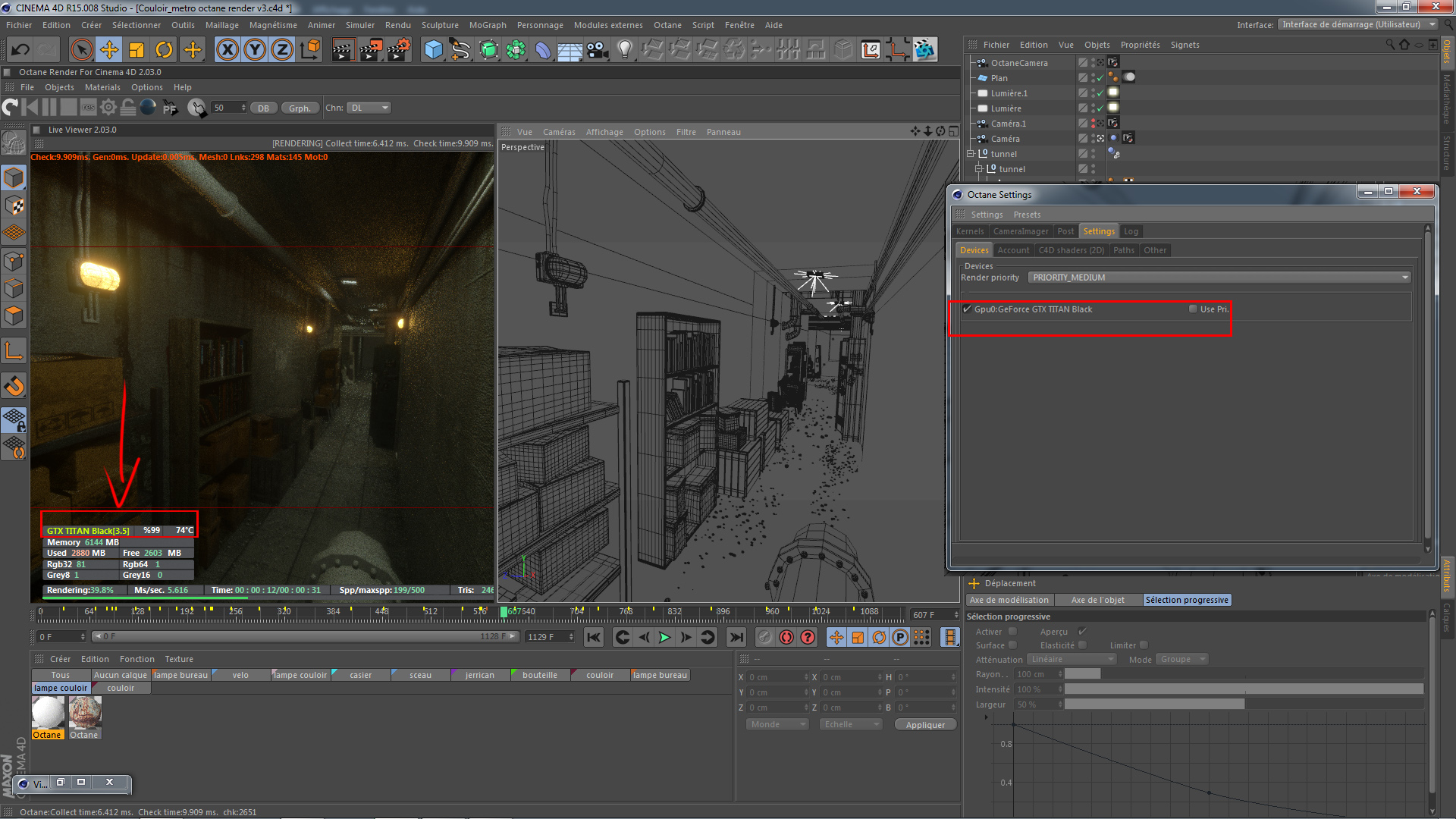
Task: Click Render View clapperboard icon
Action: tap(343, 50)
